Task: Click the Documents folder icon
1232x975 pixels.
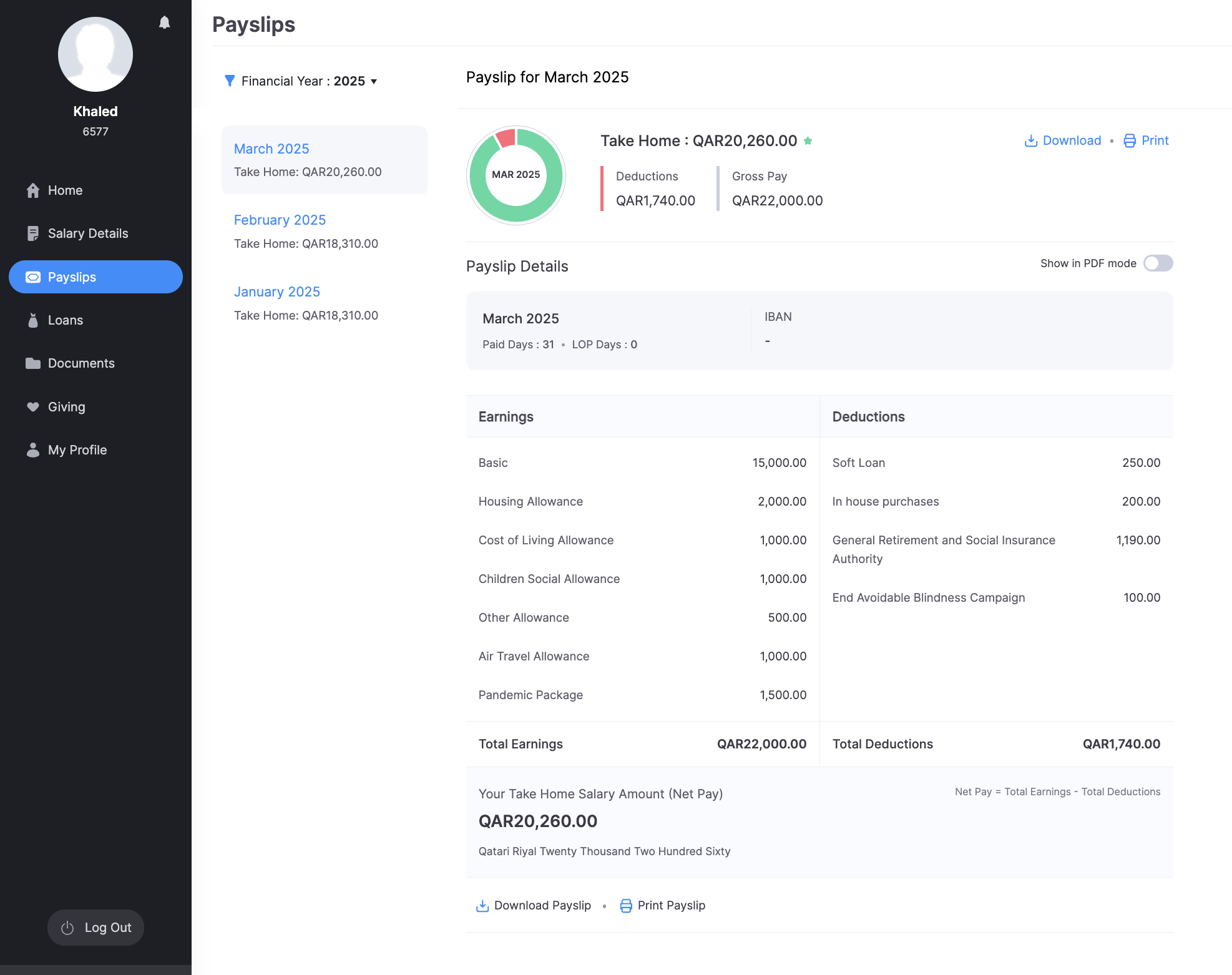Action: (x=33, y=363)
